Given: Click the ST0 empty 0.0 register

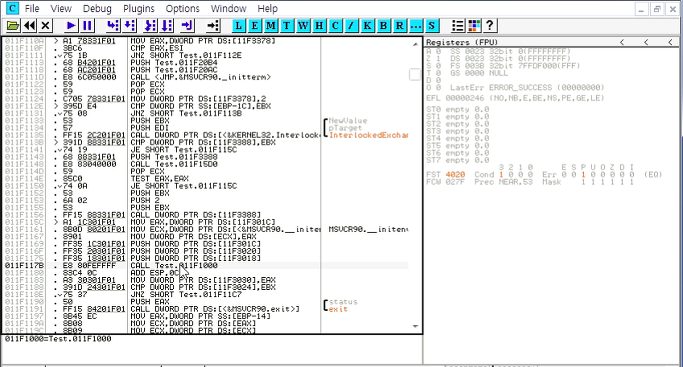Looking at the screenshot, I should [457, 109].
